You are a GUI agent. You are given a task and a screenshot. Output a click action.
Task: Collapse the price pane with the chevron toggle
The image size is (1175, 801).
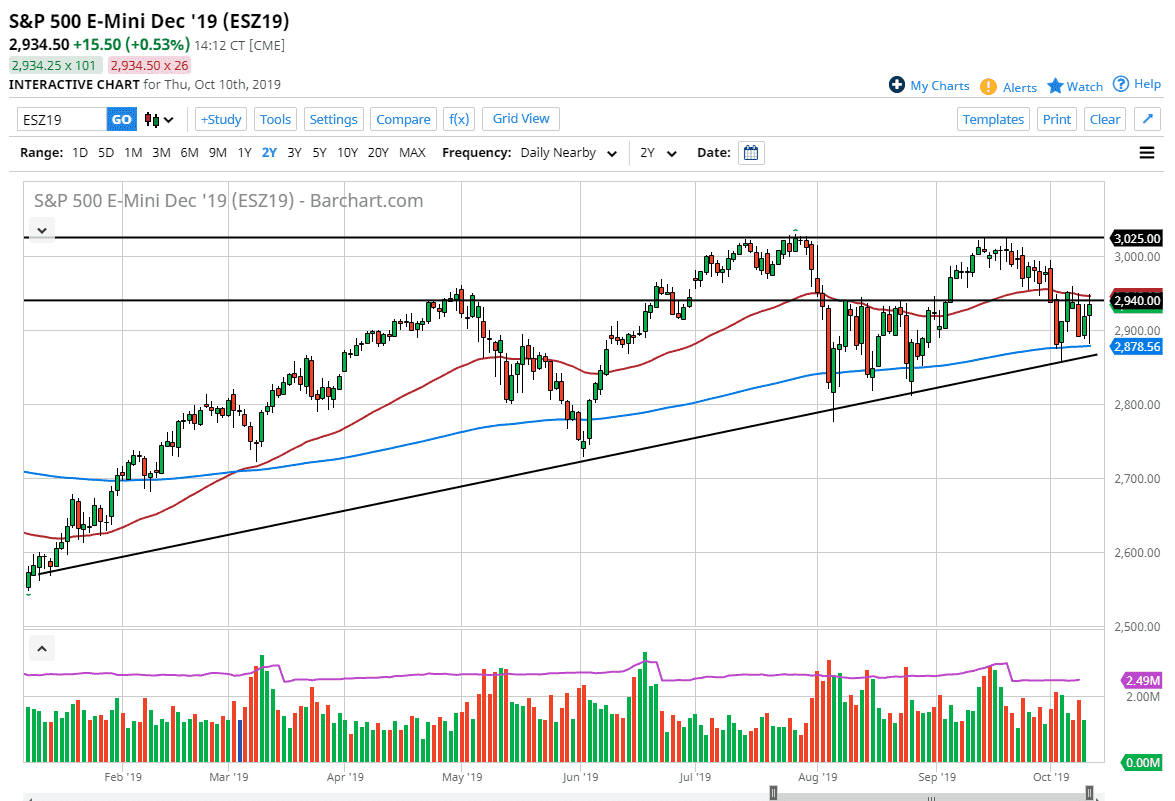[41, 230]
